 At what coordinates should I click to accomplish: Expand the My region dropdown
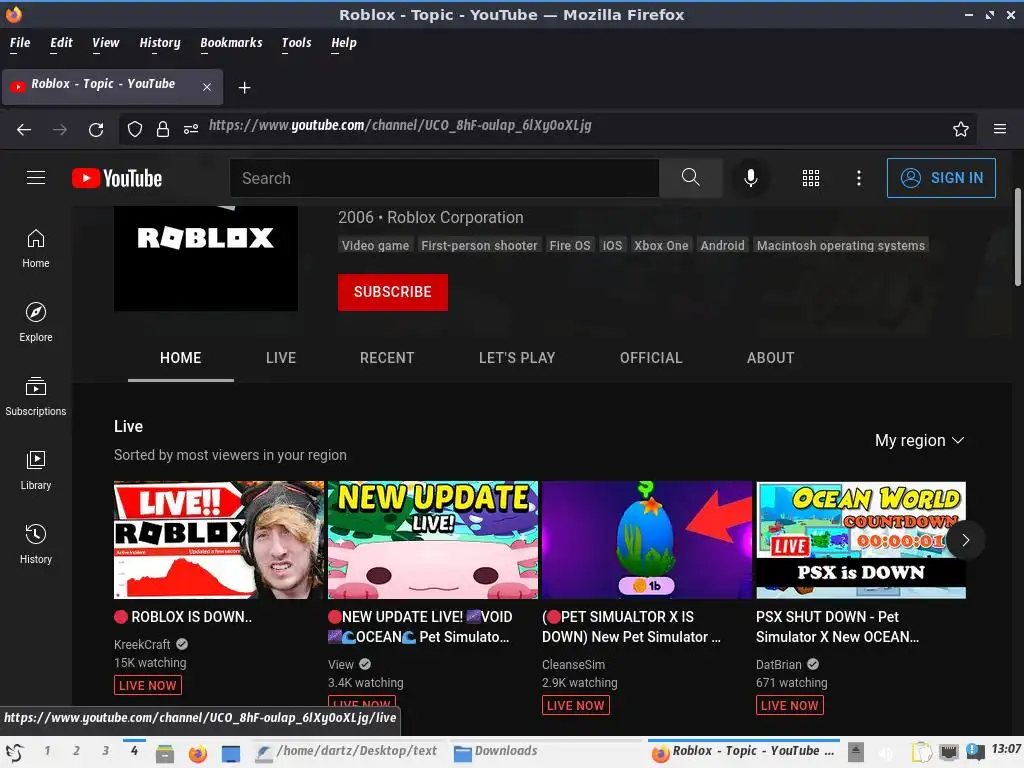pyautogui.click(x=920, y=440)
